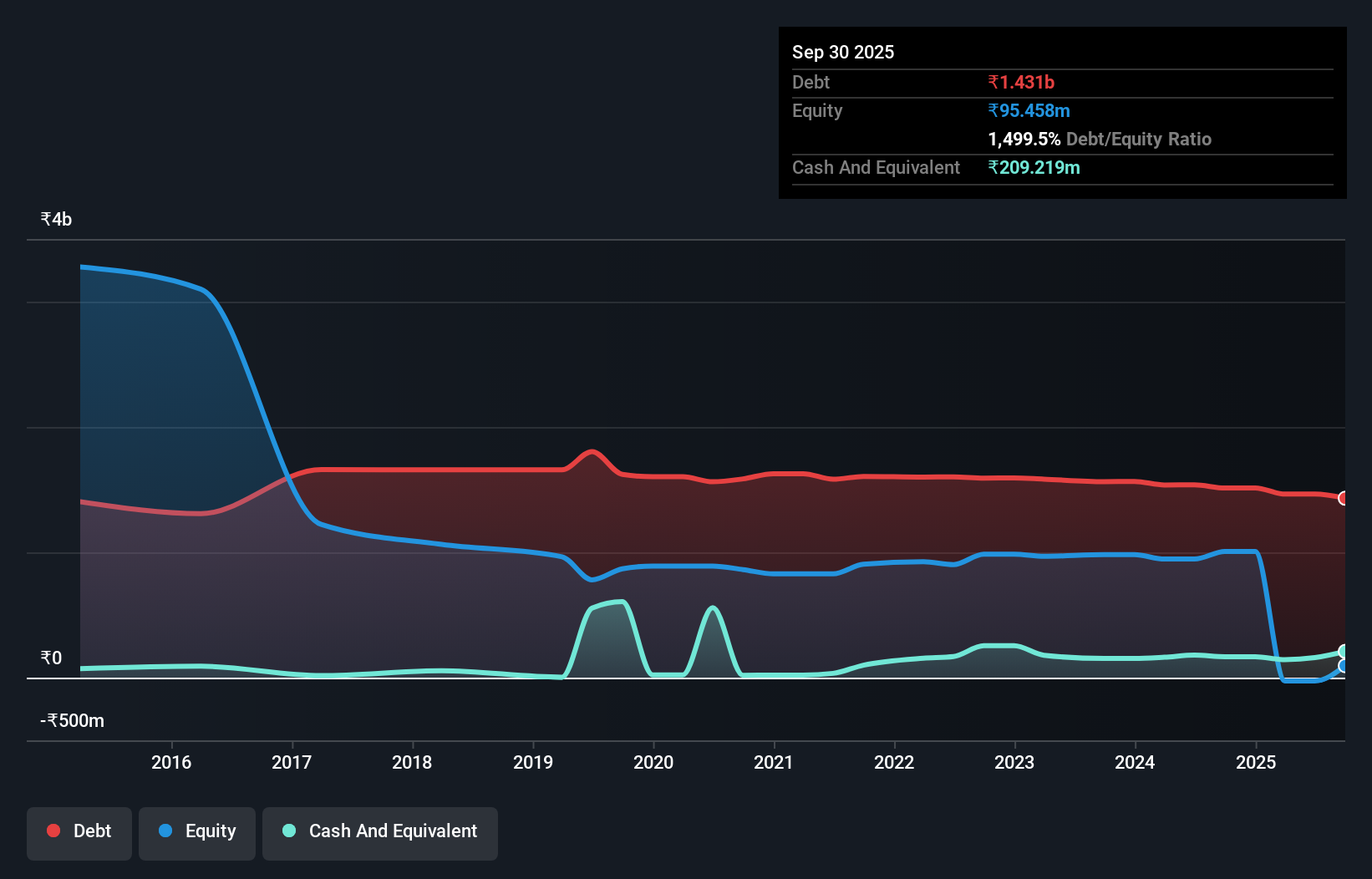Click the 2021 x-axis label
Image resolution: width=1372 pixels, height=879 pixels.
(774, 762)
